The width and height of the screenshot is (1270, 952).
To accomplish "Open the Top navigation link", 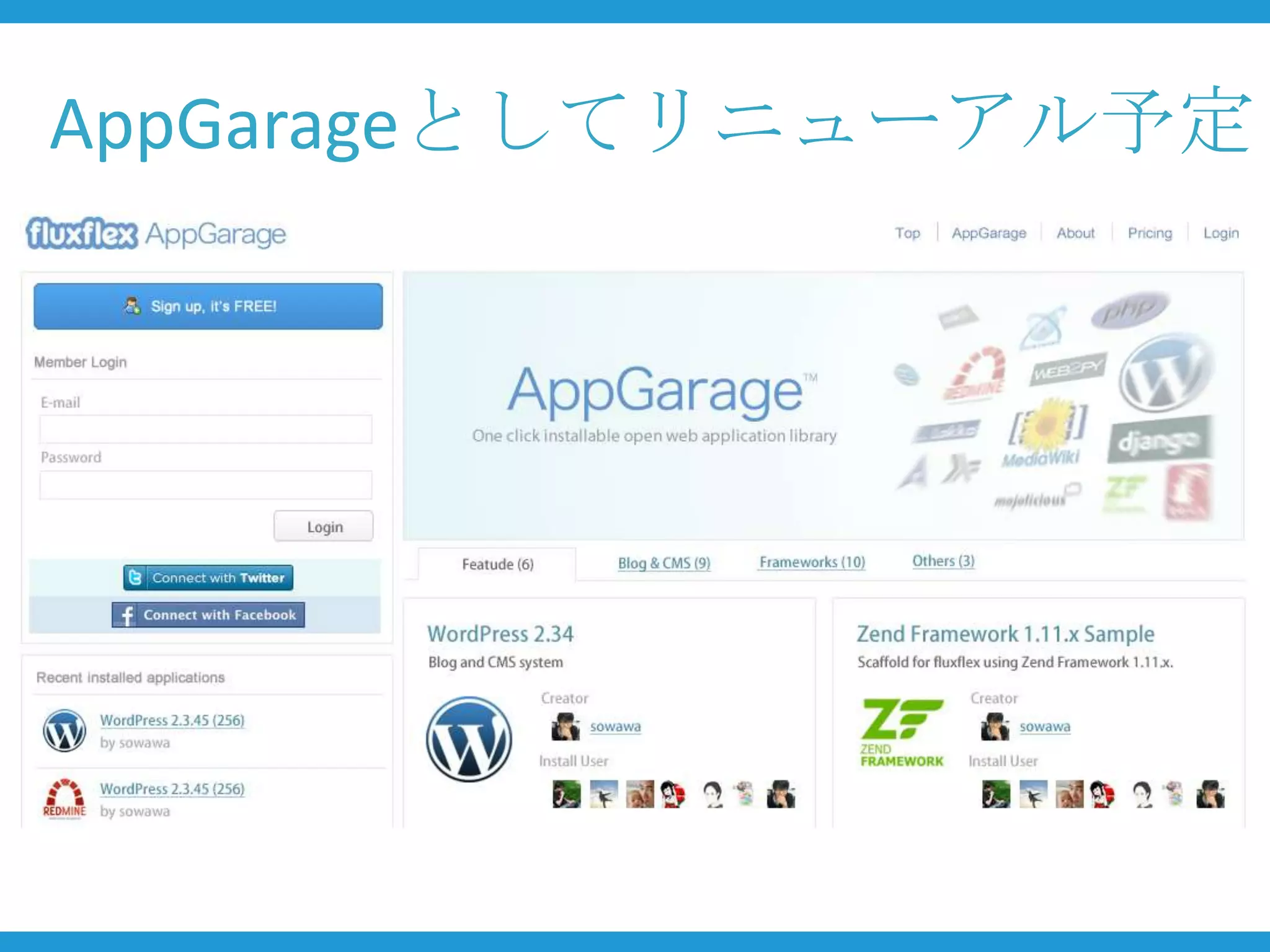I will 907,233.
